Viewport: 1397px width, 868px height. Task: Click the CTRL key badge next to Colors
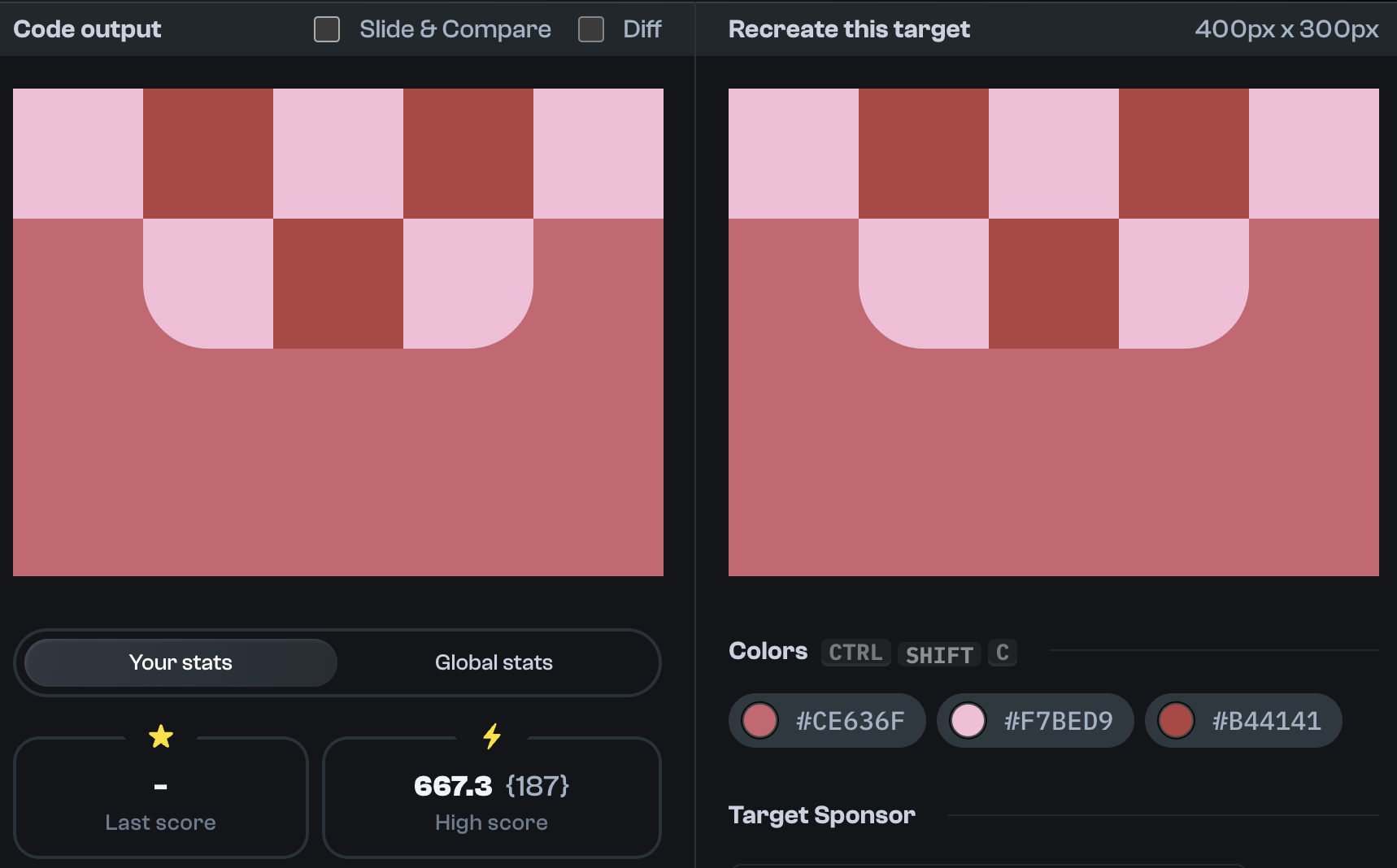[x=855, y=653]
